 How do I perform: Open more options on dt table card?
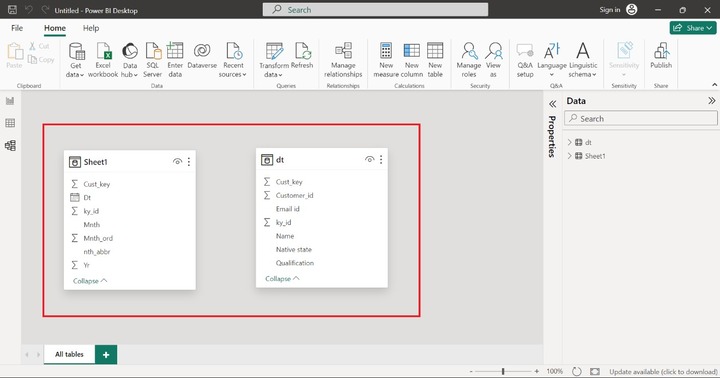click(381, 159)
